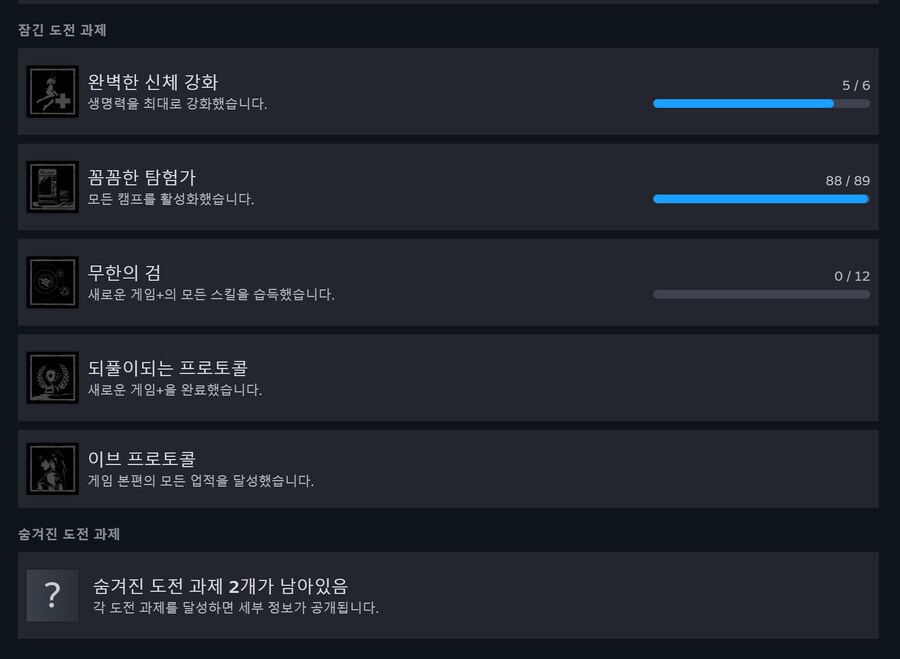Click the empty 0/12 progress bar
Screen dimensions: 900x659
point(761,294)
